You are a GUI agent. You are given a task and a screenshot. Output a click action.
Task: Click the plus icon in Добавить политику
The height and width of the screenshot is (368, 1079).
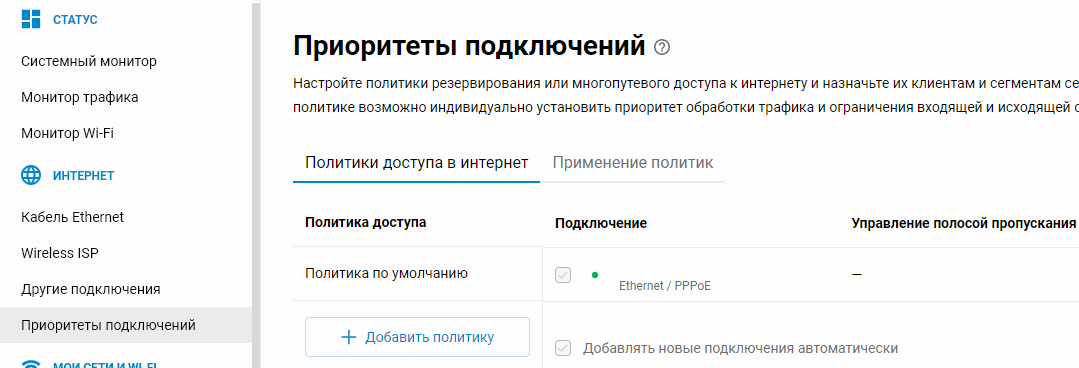tap(349, 337)
